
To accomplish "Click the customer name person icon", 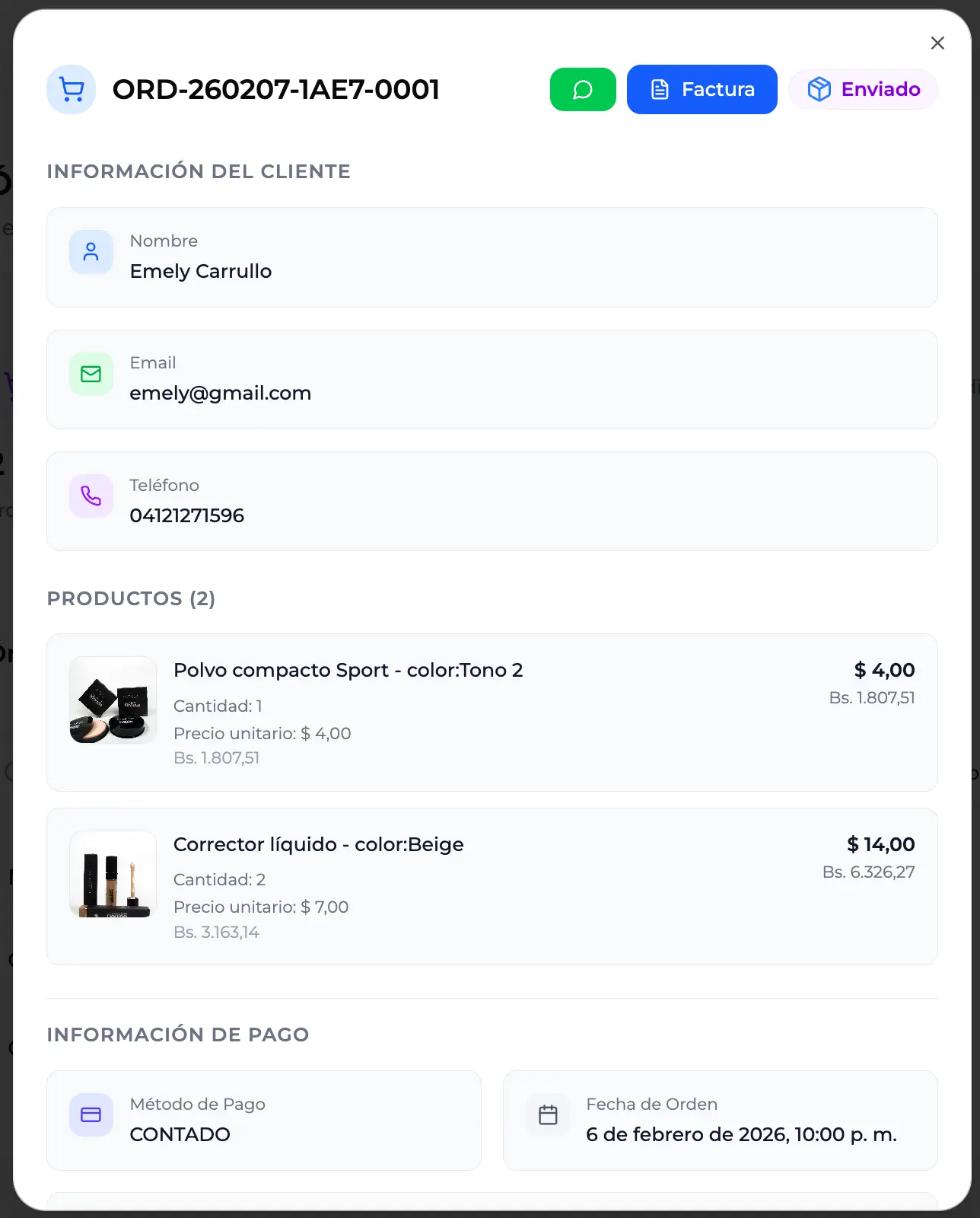I will point(91,252).
